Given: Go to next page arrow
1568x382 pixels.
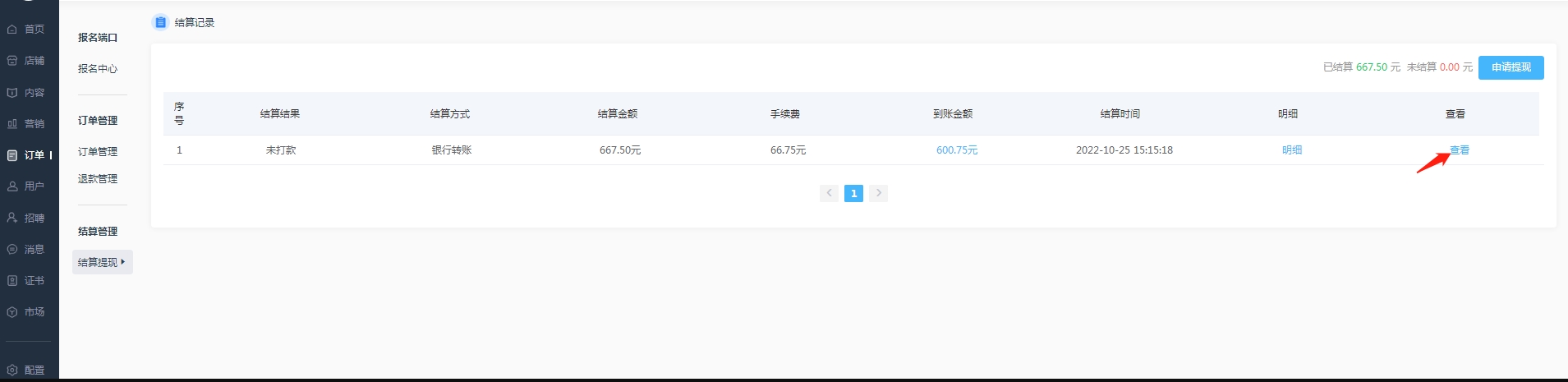Looking at the screenshot, I should click(x=879, y=193).
